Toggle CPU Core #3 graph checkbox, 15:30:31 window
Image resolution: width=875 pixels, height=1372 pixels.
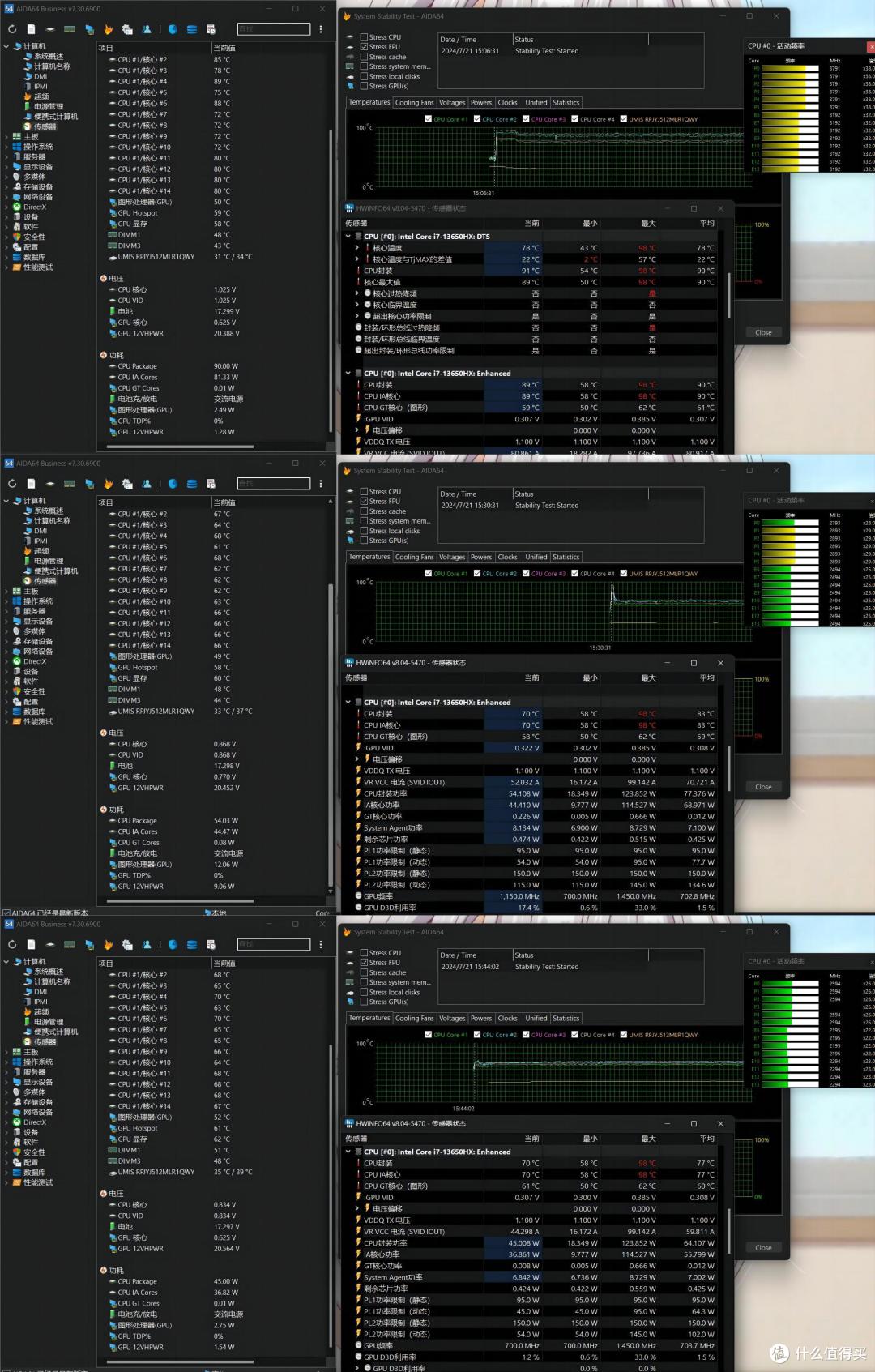click(x=526, y=574)
